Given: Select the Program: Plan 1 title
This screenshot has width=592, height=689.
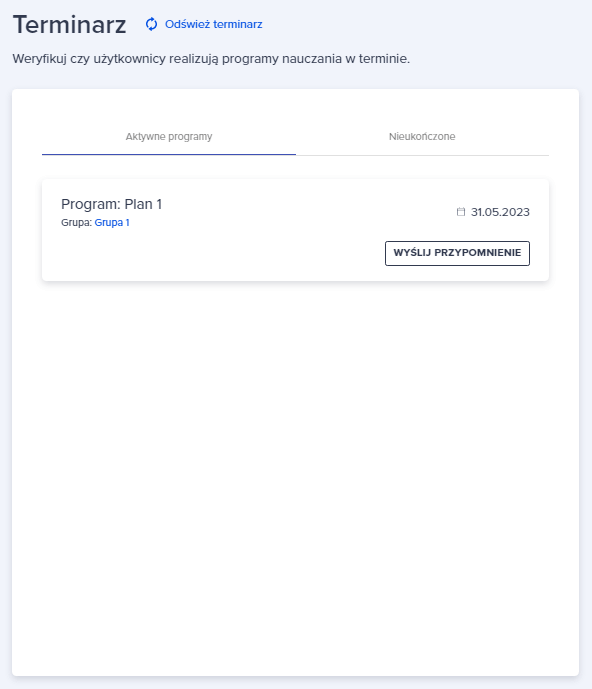Looking at the screenshot, I should (x=111, y=204).
